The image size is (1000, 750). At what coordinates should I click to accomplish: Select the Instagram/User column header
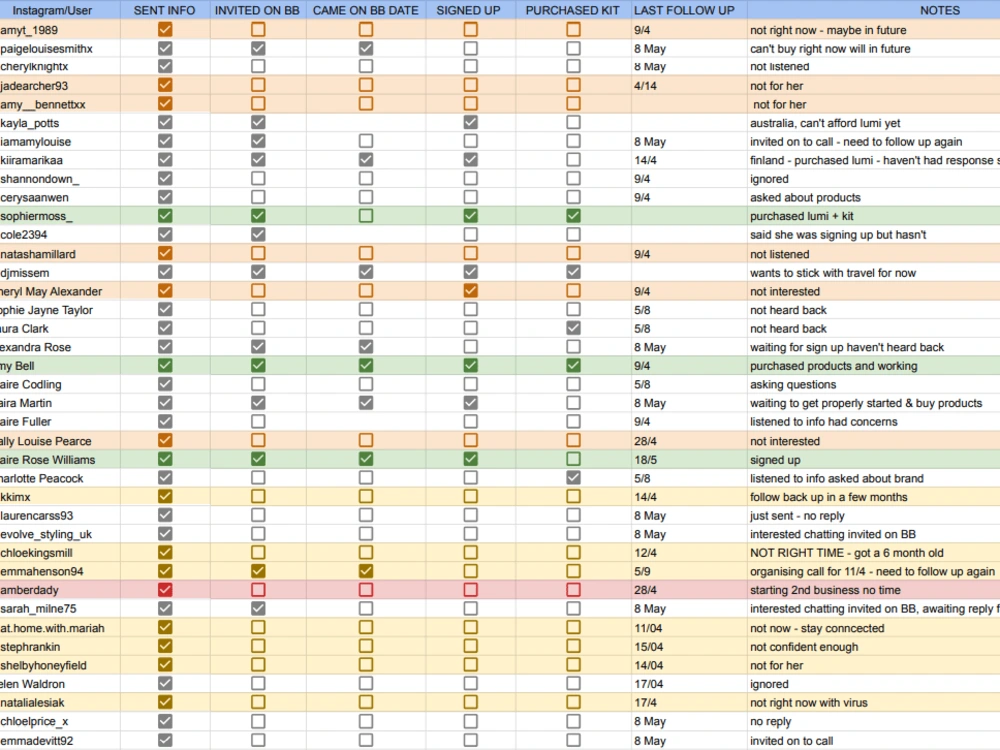pos(60,10)
